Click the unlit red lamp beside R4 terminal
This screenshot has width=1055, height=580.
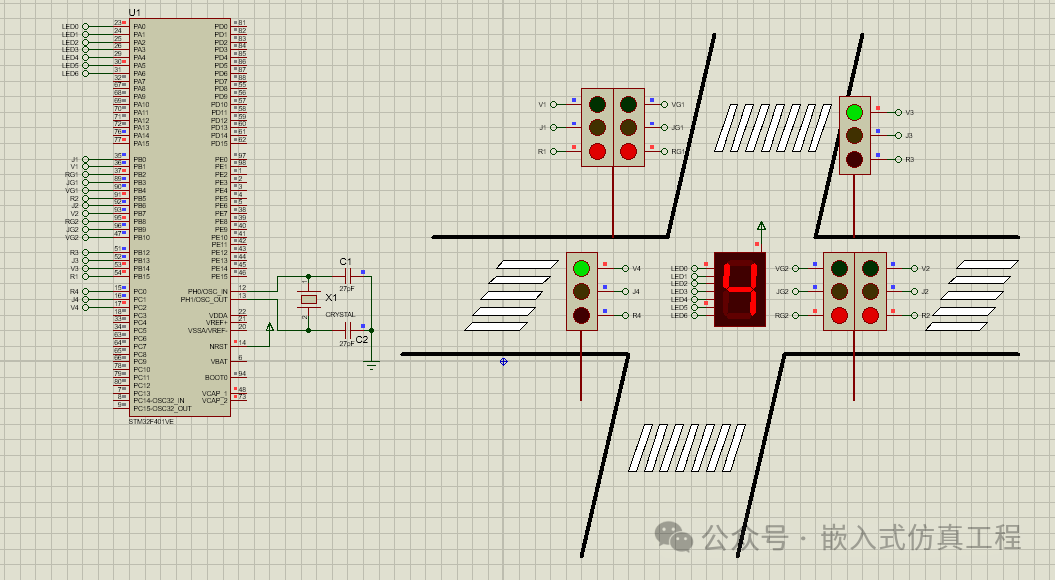[x=581, y=316]
